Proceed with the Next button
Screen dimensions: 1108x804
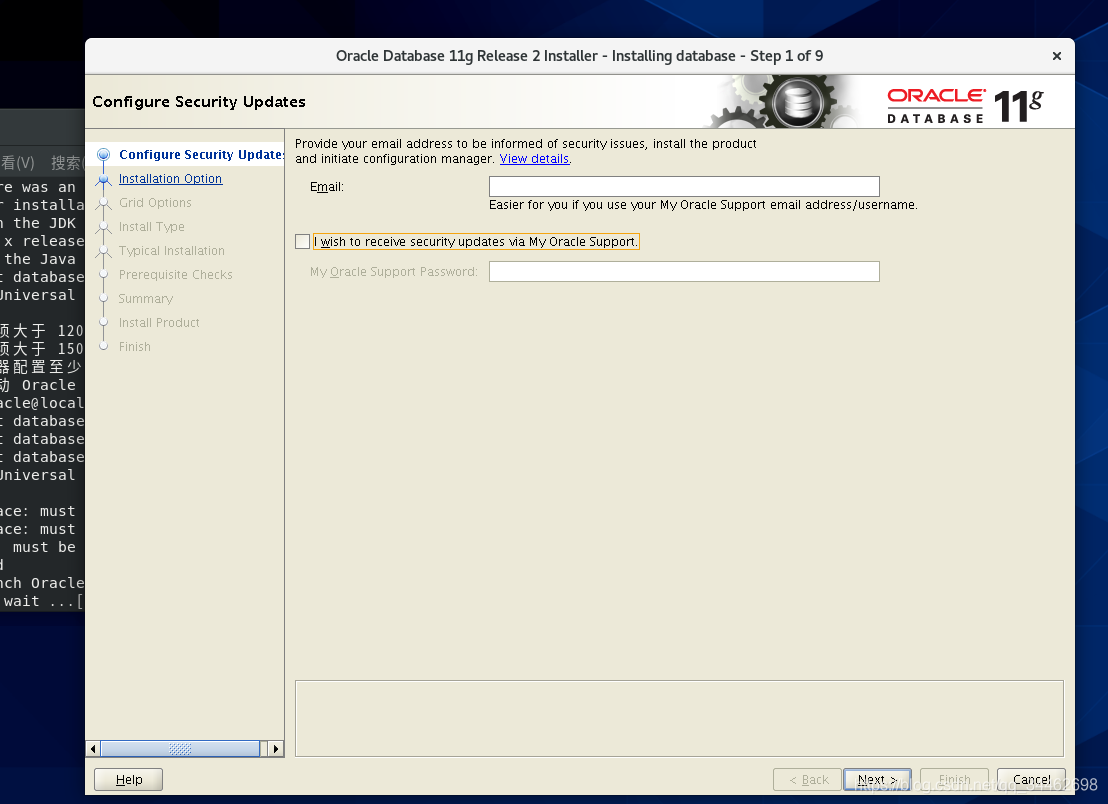point(878,779)
